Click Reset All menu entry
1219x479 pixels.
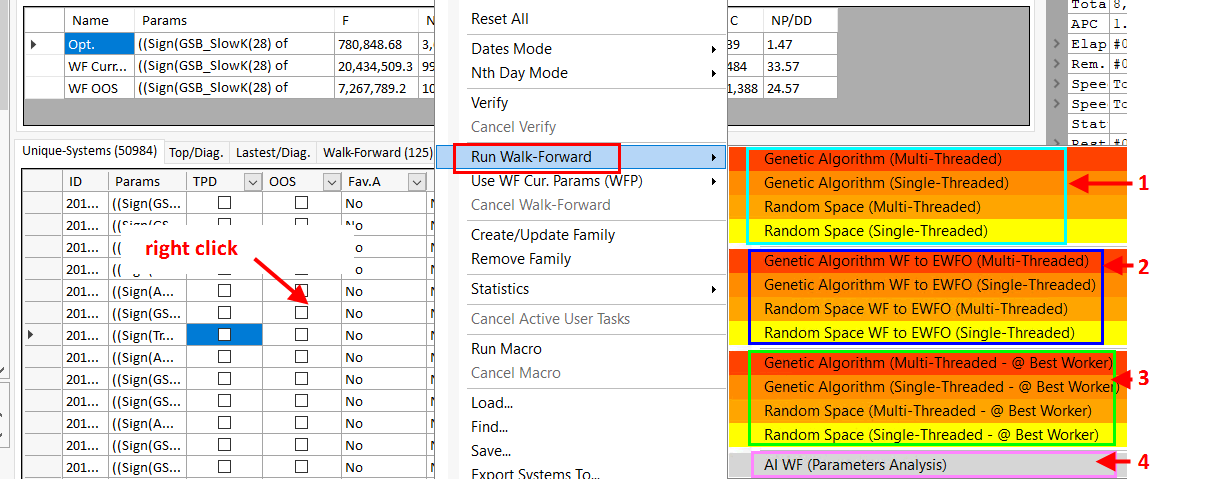pos(499,19)
